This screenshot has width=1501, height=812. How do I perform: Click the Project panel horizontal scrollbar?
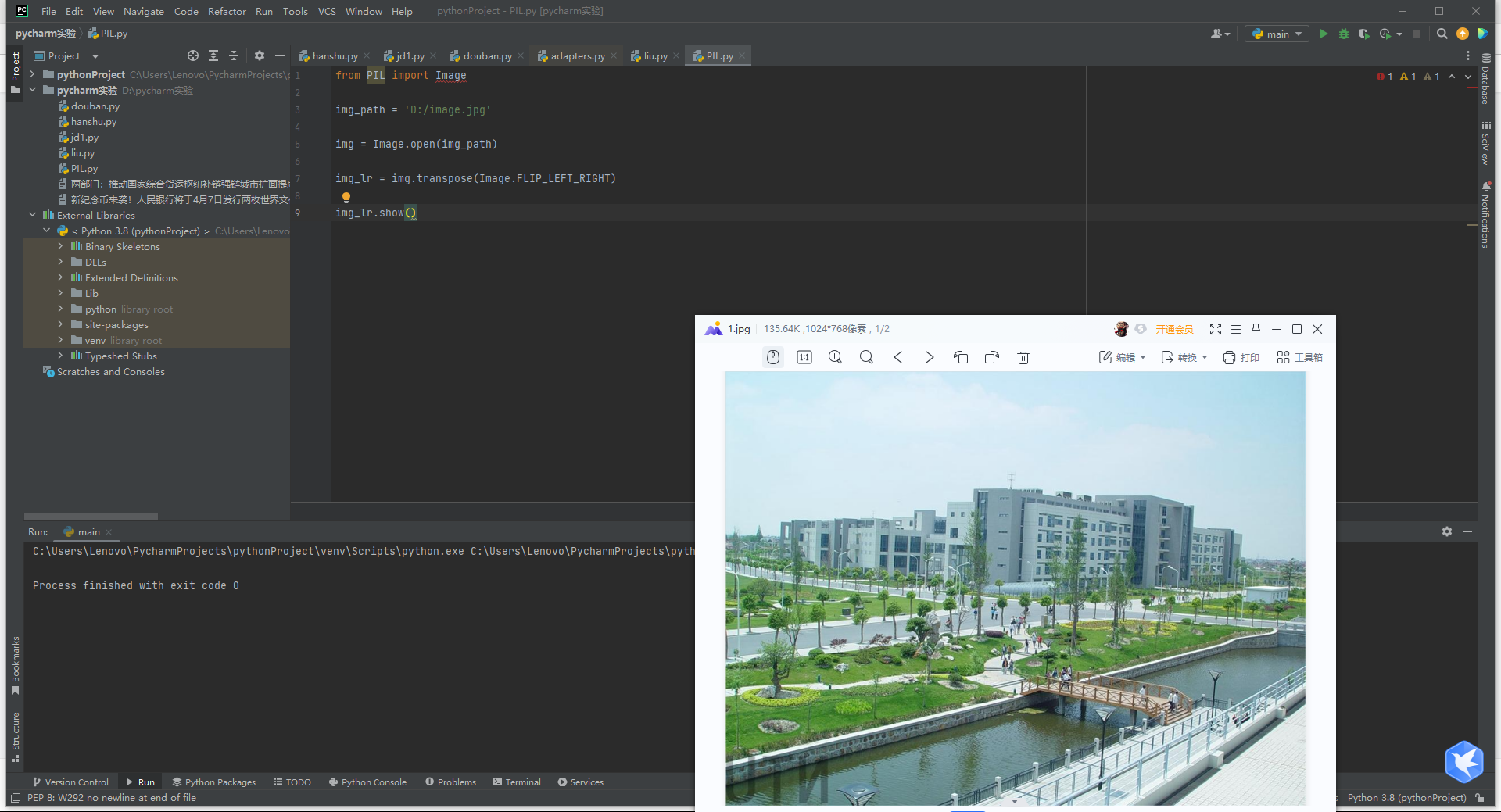(91, 516)
